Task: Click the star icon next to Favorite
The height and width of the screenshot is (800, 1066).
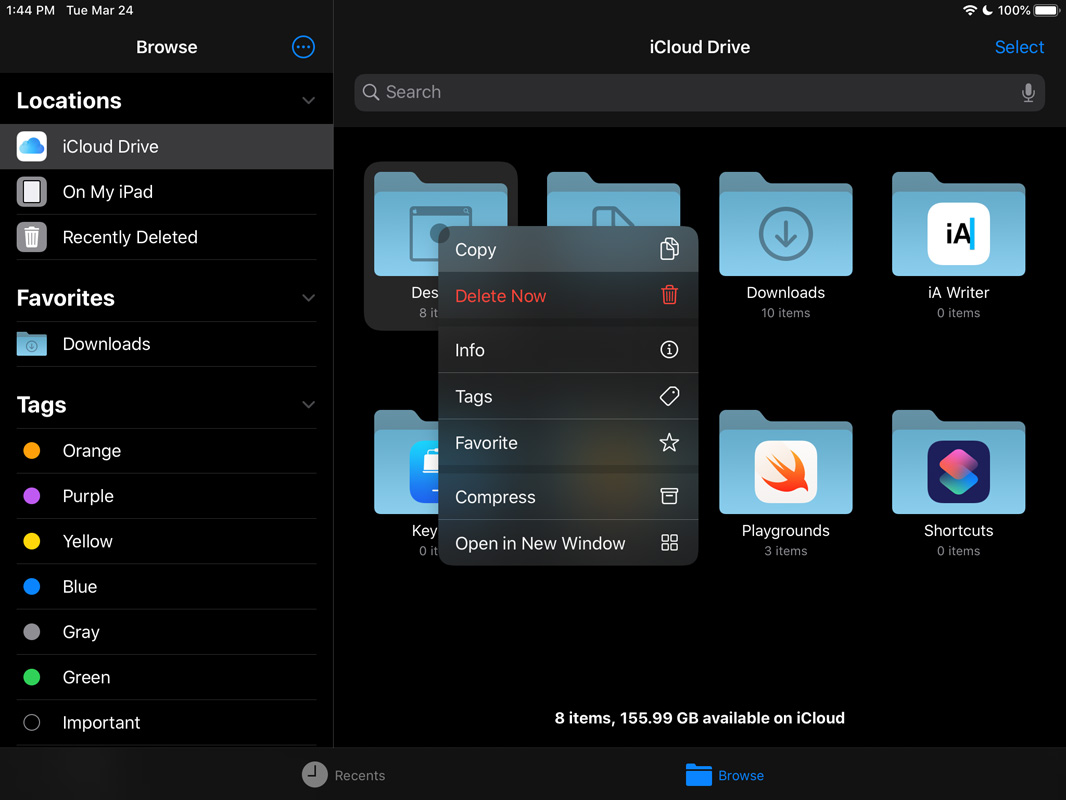Action: [669, 443]
